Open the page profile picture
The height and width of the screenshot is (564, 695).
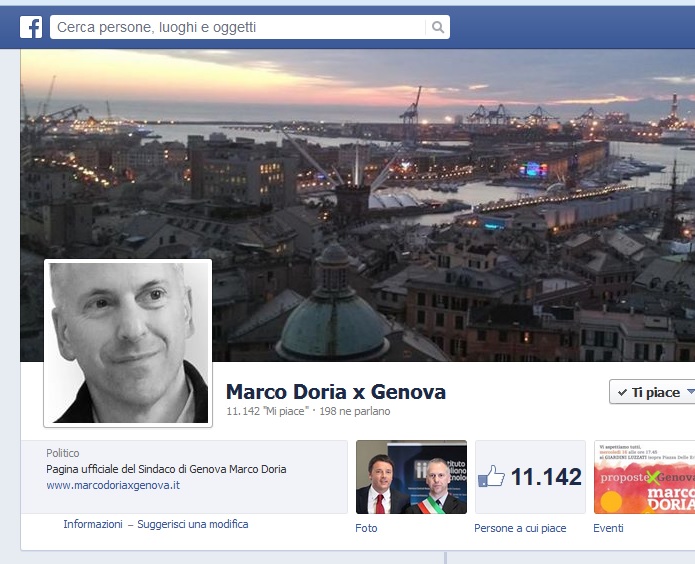coord(128,343)
